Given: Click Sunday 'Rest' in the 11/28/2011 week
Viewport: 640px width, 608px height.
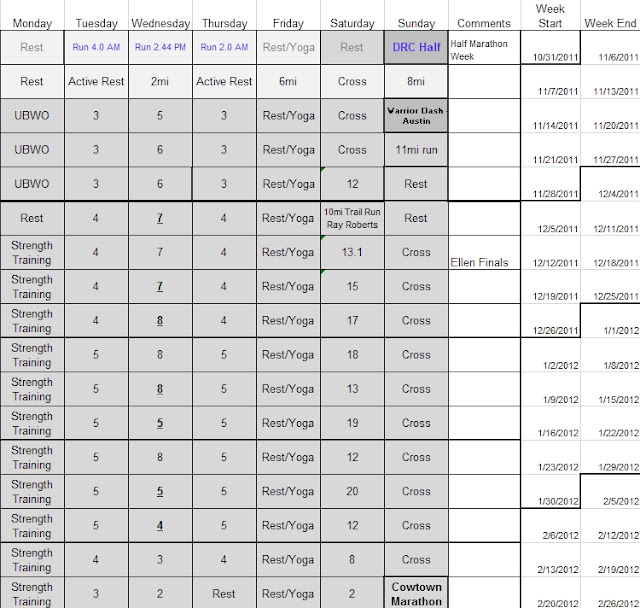Looking at the screenshot, I should [x=416, y=184].
